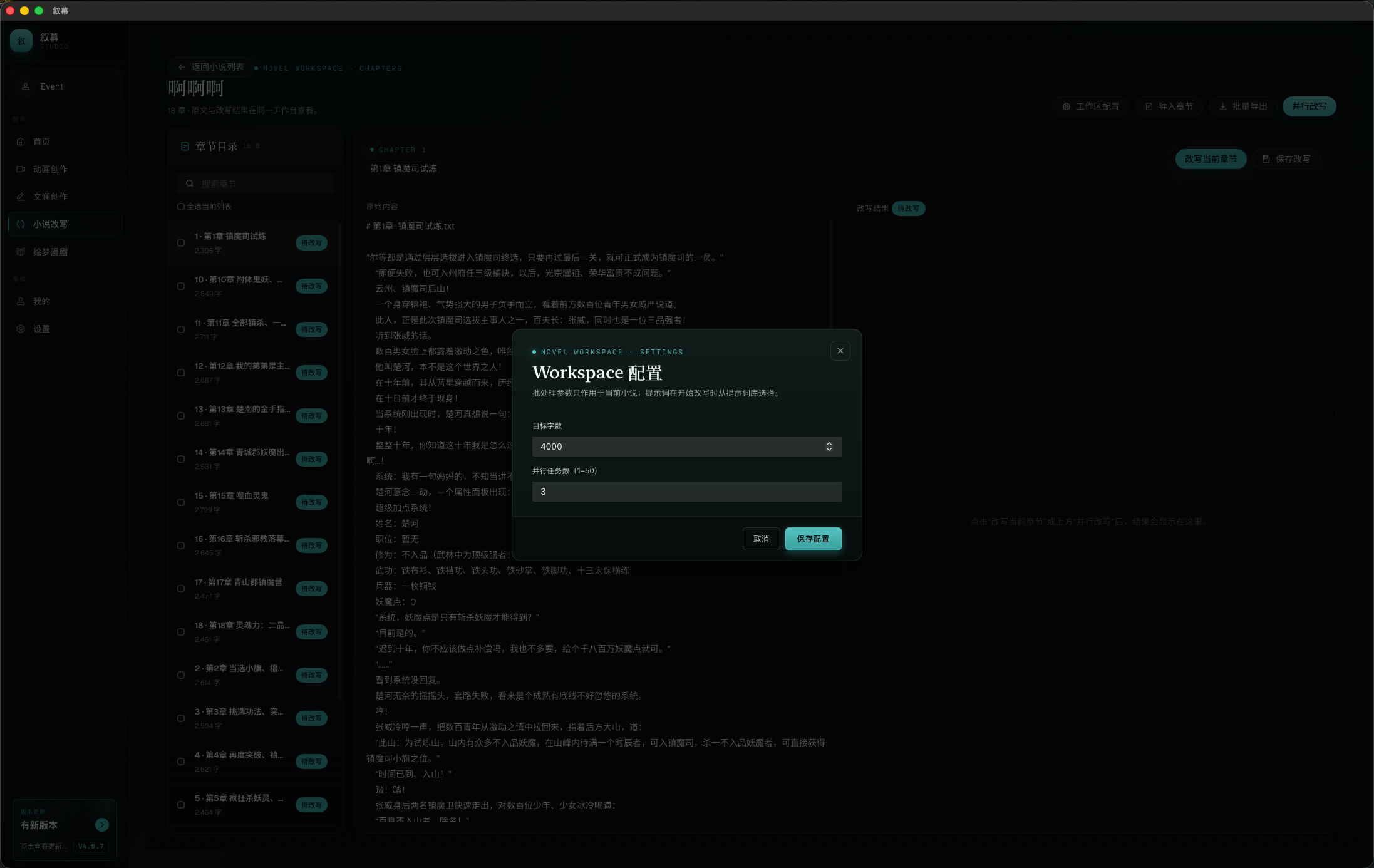Click 工作区配置 gear button

(1091, 106)
